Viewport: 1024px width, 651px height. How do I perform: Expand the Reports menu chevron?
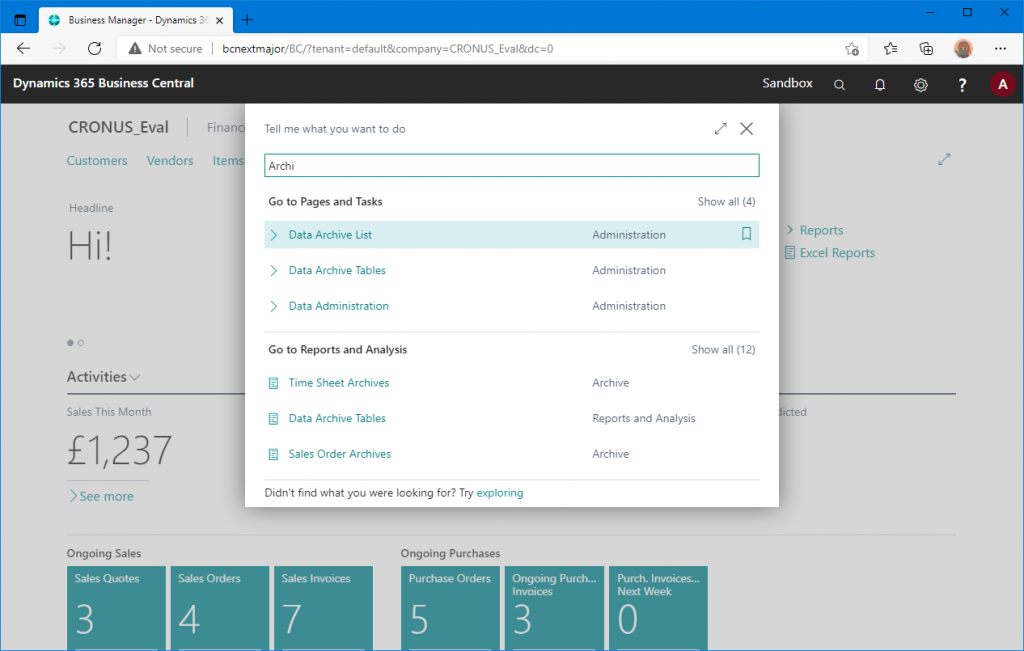(790, 230)
